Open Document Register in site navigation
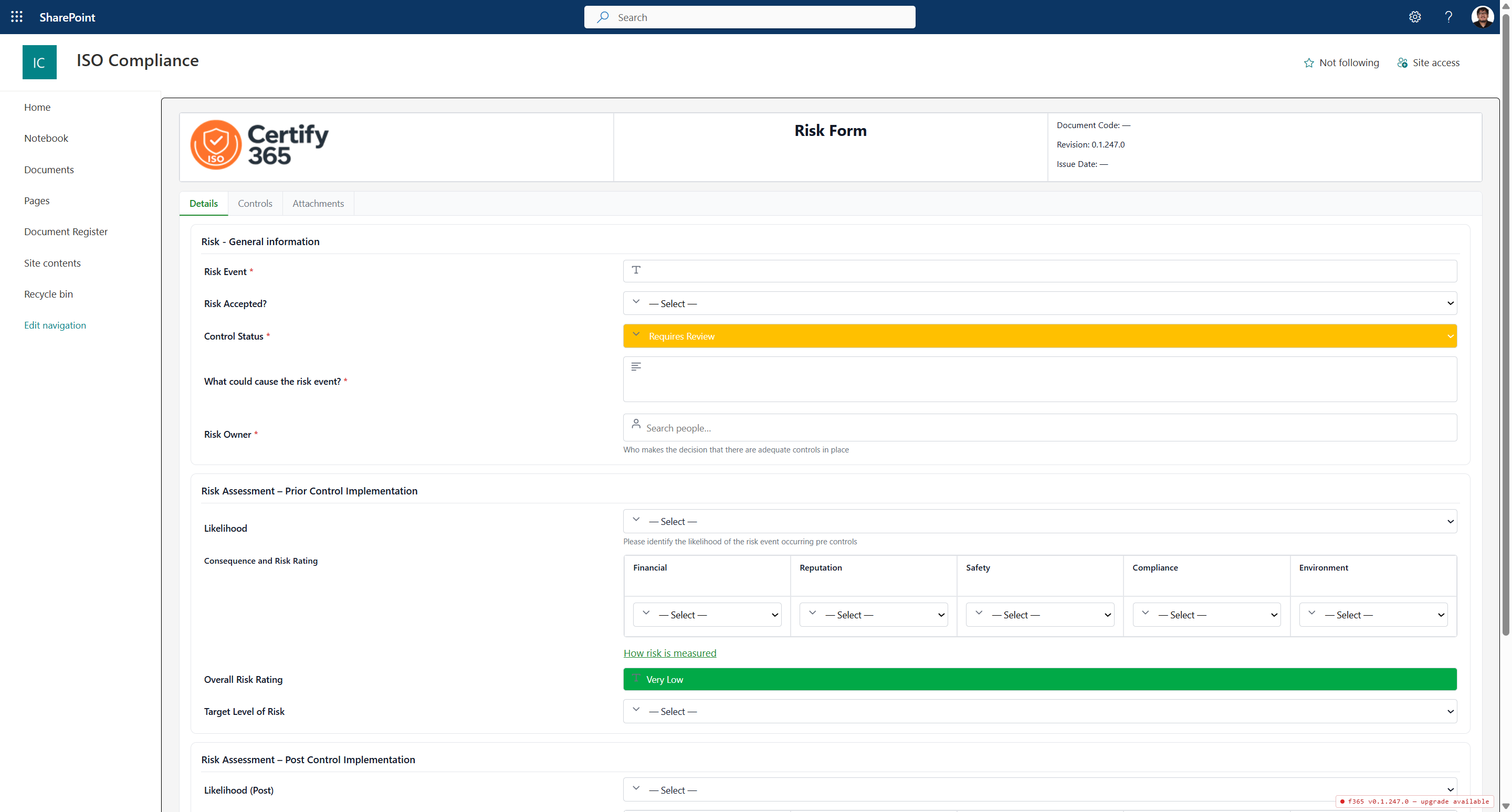Screen dimensions: 1512x812 click(66, 232)
